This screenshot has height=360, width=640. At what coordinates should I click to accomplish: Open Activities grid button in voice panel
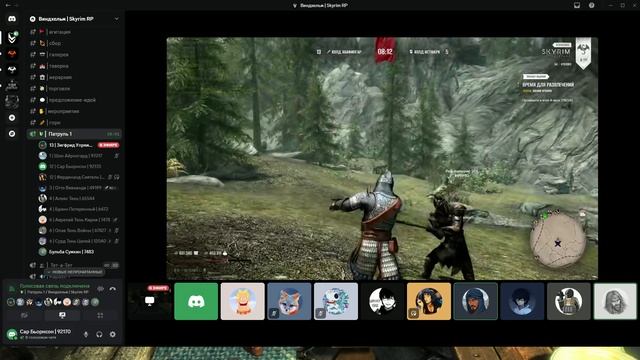pyautogui.click(x=100, y=315)
